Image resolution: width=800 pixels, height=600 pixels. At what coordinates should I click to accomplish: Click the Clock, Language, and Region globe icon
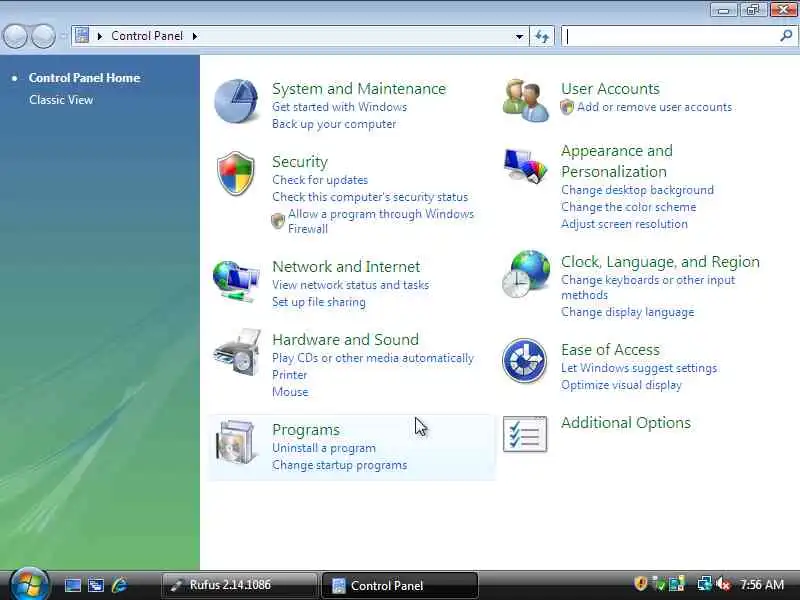click(526, 274)
